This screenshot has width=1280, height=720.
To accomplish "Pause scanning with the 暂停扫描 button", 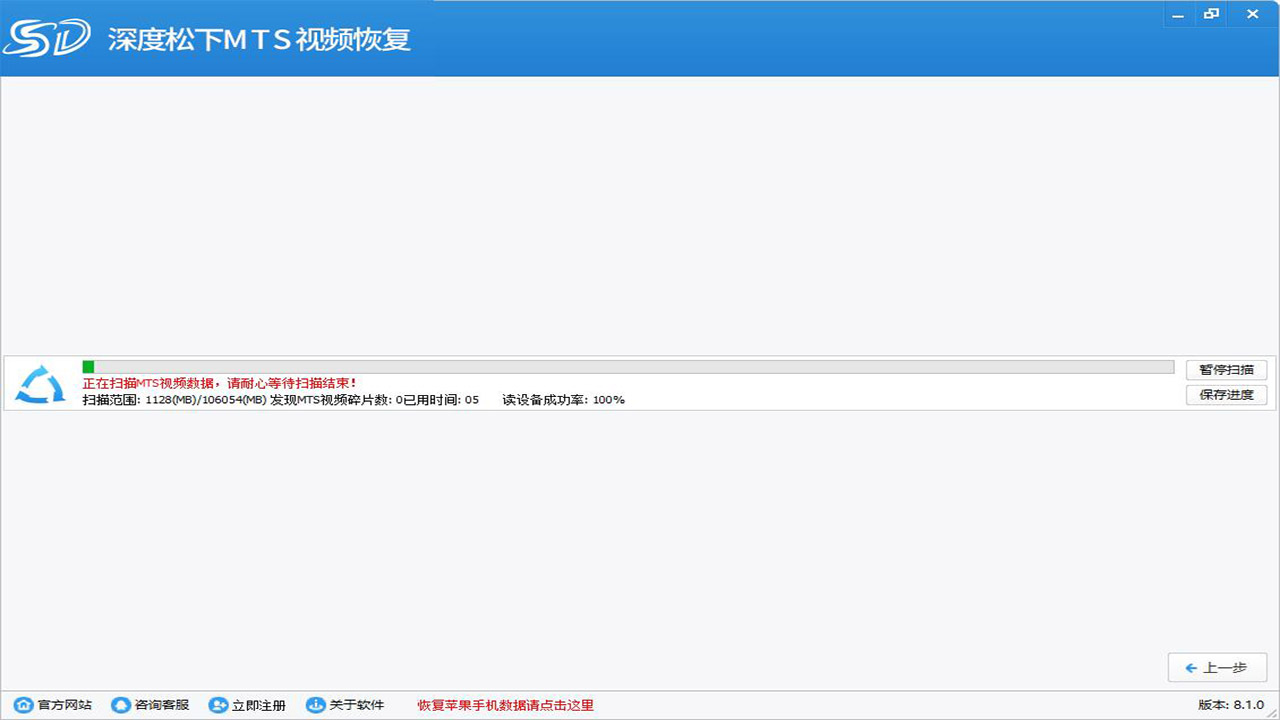I will click(1227, 369).
